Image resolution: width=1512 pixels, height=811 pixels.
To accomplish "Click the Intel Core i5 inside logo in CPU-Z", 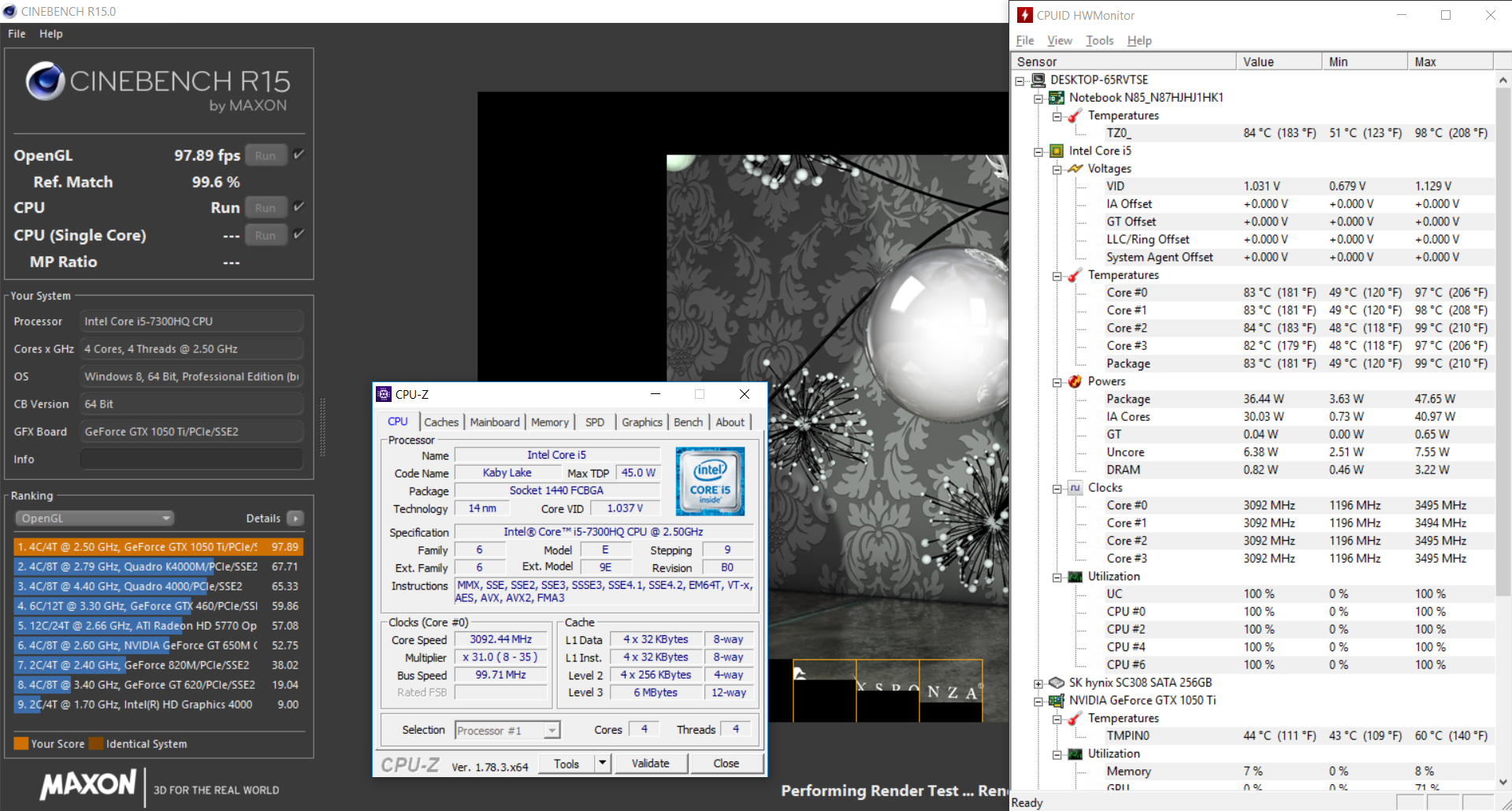I will [710, 482].
